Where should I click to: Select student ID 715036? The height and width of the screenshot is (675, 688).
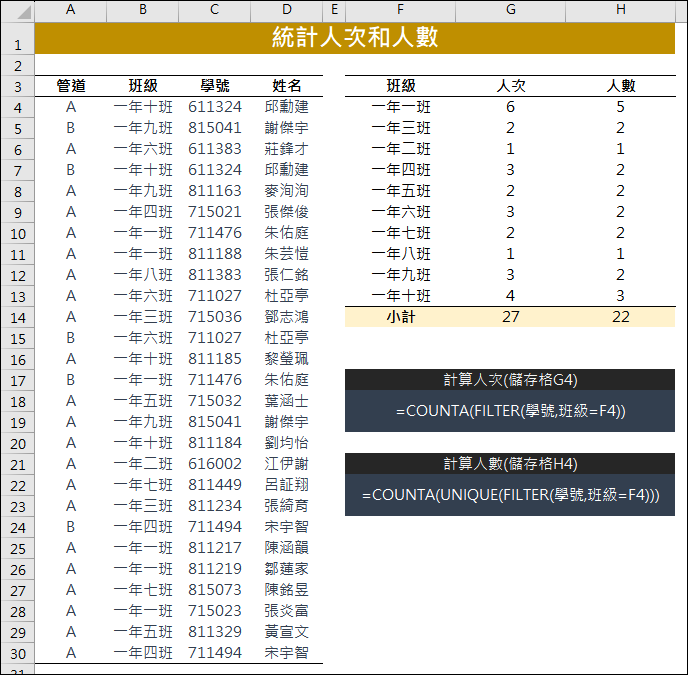[215, 317]
